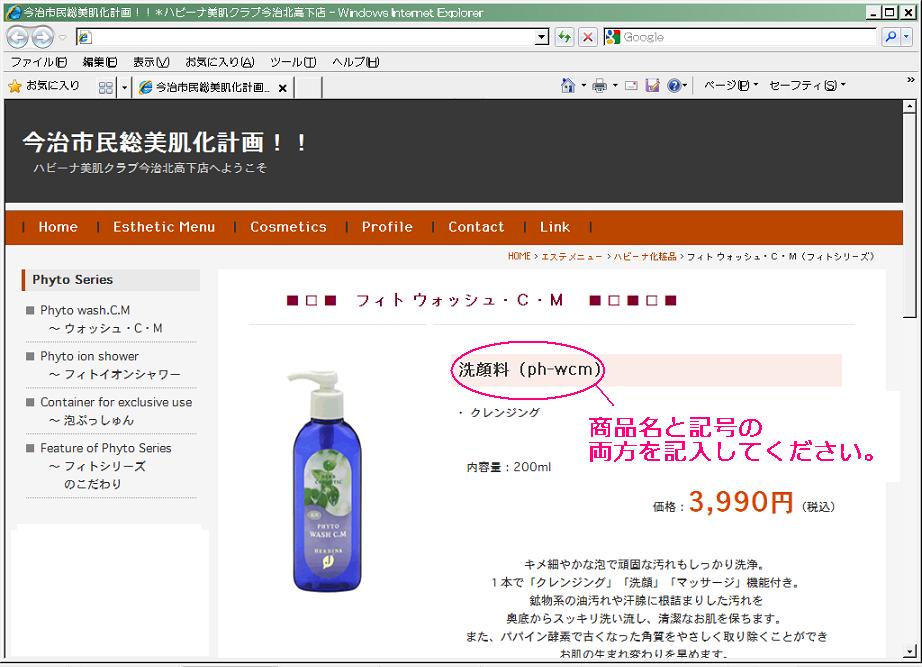Go to home page via house icon
This screenshot has height=667, width=922.
tap(567, 86)
